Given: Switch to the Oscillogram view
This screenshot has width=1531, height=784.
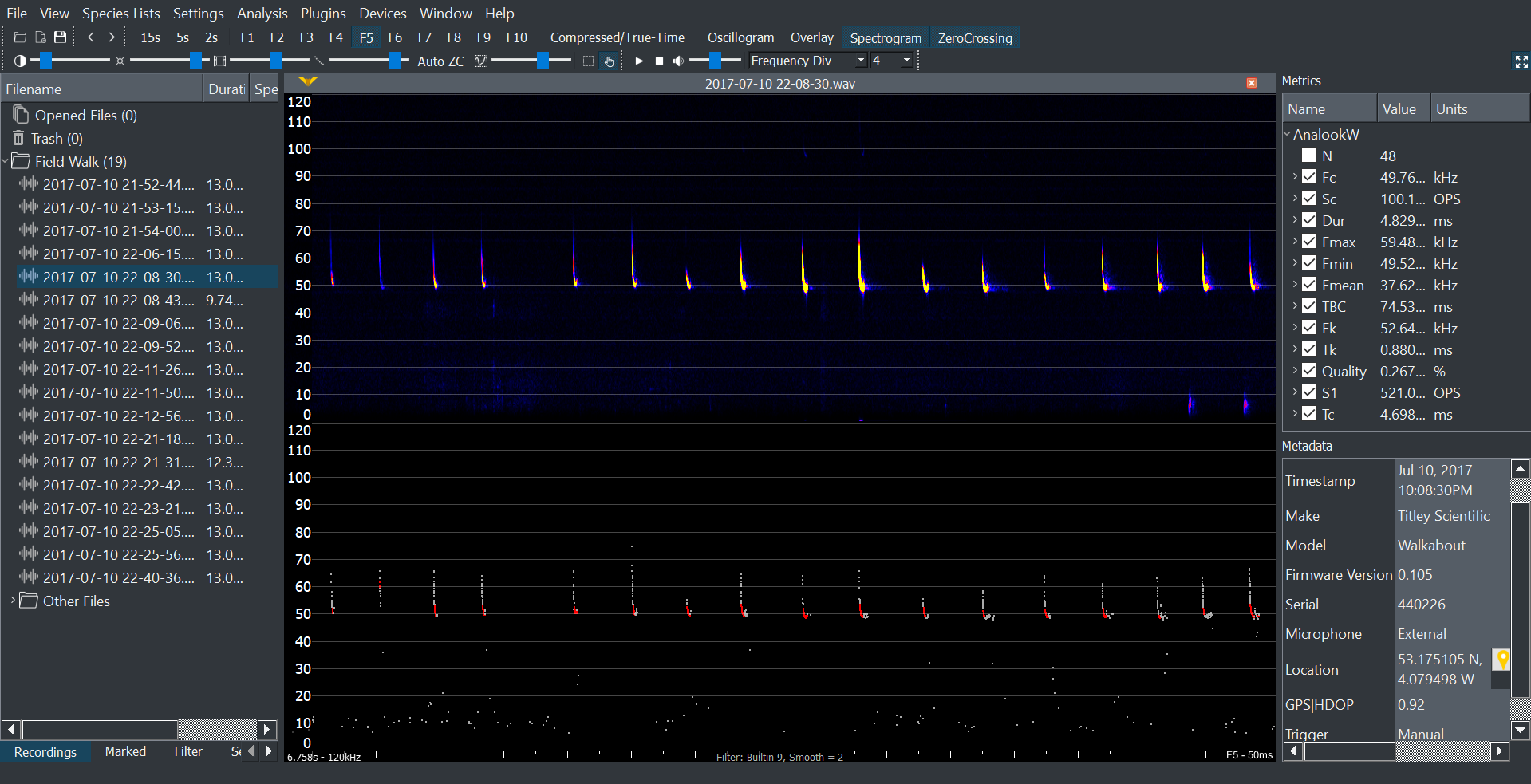Looking at the screenshot, I should pos(740,37).
